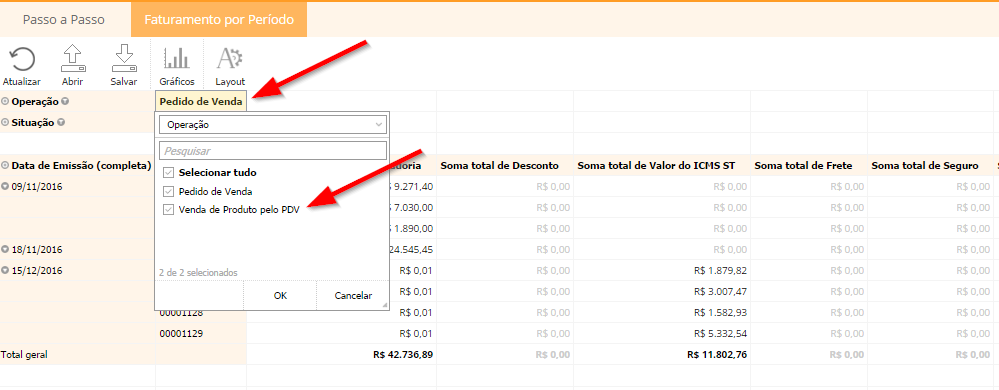
Task: Click the 2 de 2 selecionados status text
Action: pos(198,272)
